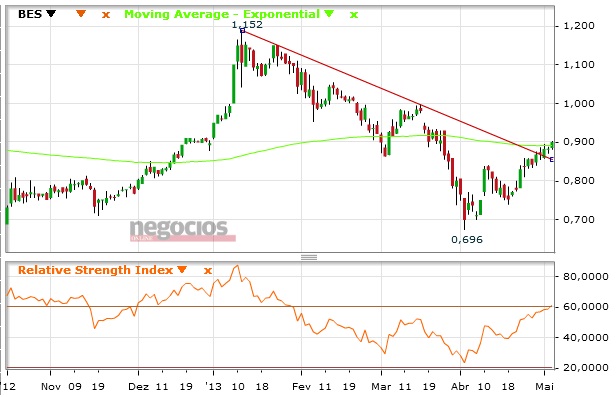Click the 40,0000 RSI axis label
The width and height of the screenshot is (616, 397).
pos(585,337)
